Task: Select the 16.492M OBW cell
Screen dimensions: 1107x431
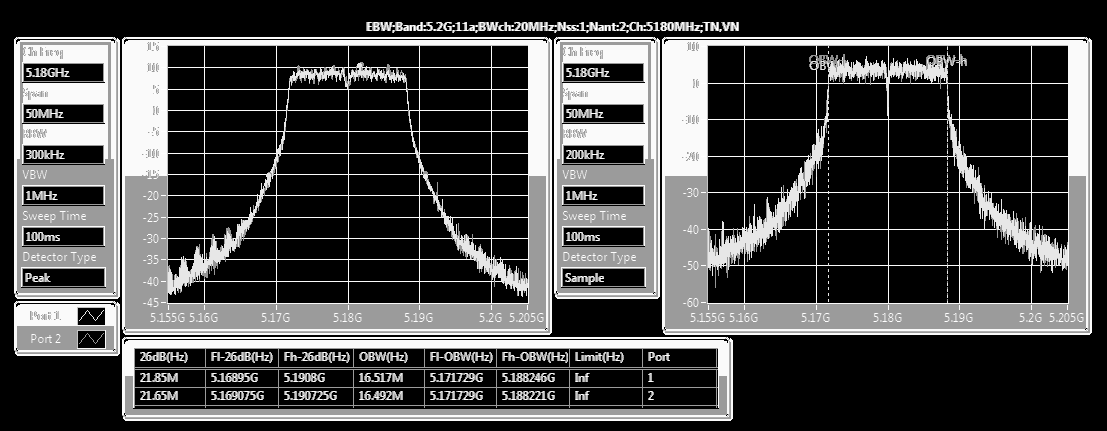Action: pos(389,396)
